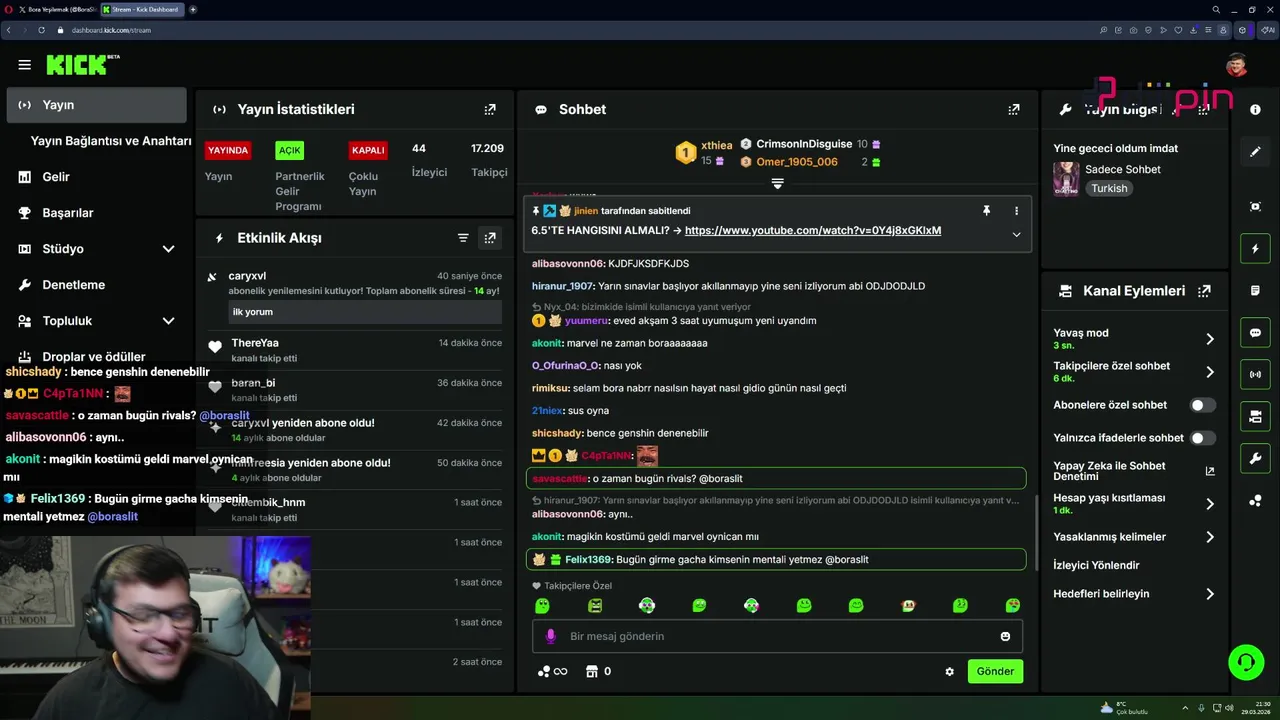Expand the Topluluk sidebar section
Screen dimensions: 1280x720
[x=168, y=321]
